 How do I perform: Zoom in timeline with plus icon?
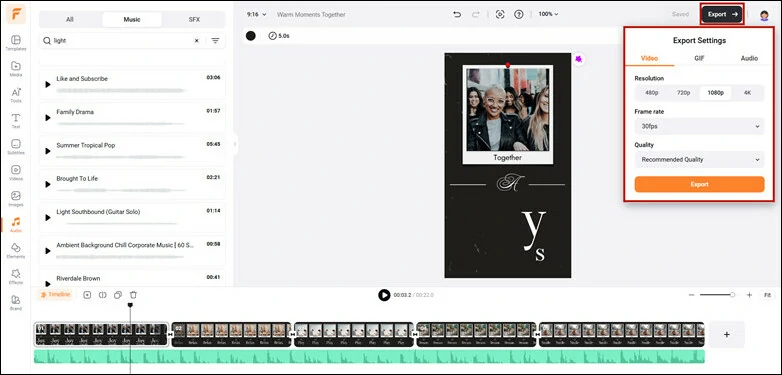tap(749, 295)
